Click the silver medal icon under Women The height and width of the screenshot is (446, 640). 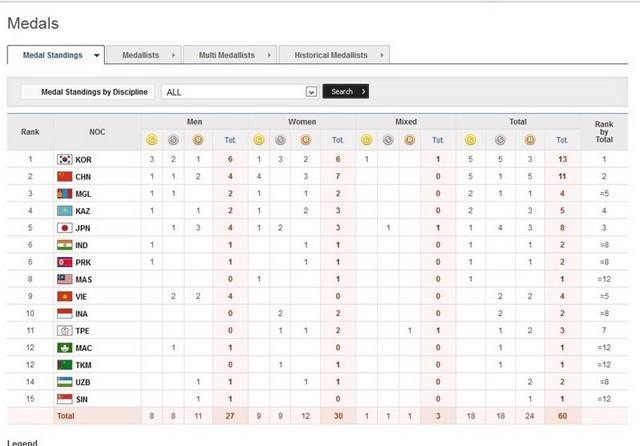click(279, 139)
